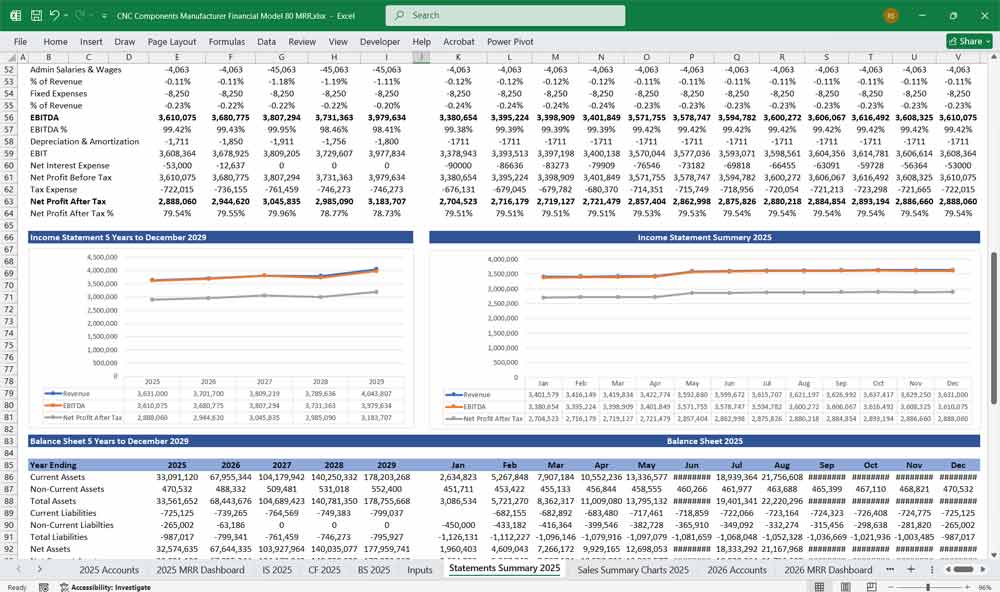
Task: Select column E header
Action: pyautogui.click(x=177, y=57)
